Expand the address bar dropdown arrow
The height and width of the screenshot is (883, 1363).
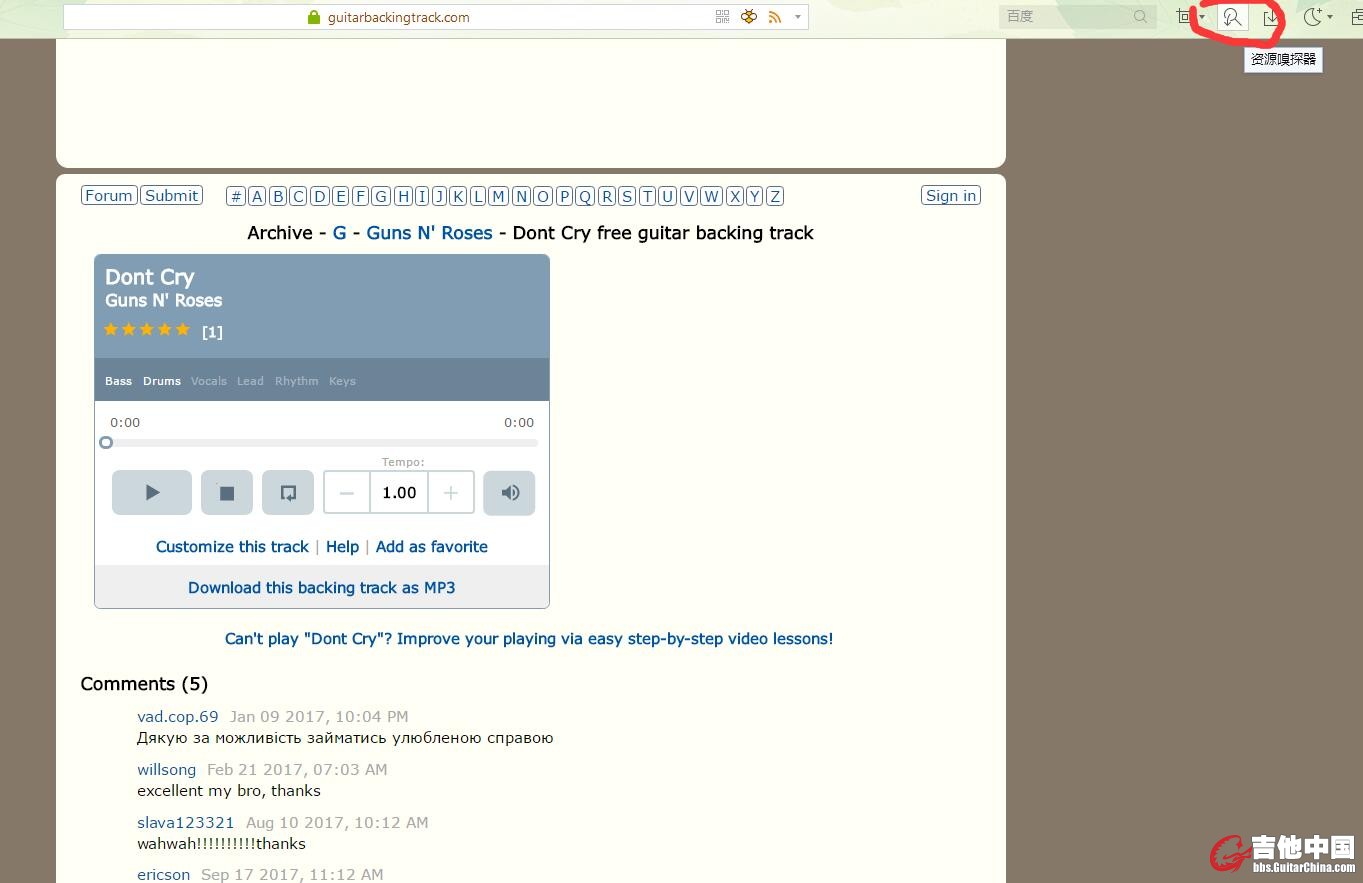(797, 17)
